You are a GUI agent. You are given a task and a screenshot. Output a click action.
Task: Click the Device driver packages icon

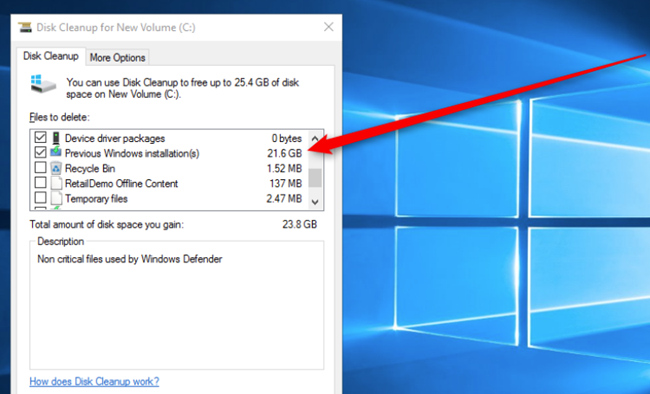click(x=56, y=138)
